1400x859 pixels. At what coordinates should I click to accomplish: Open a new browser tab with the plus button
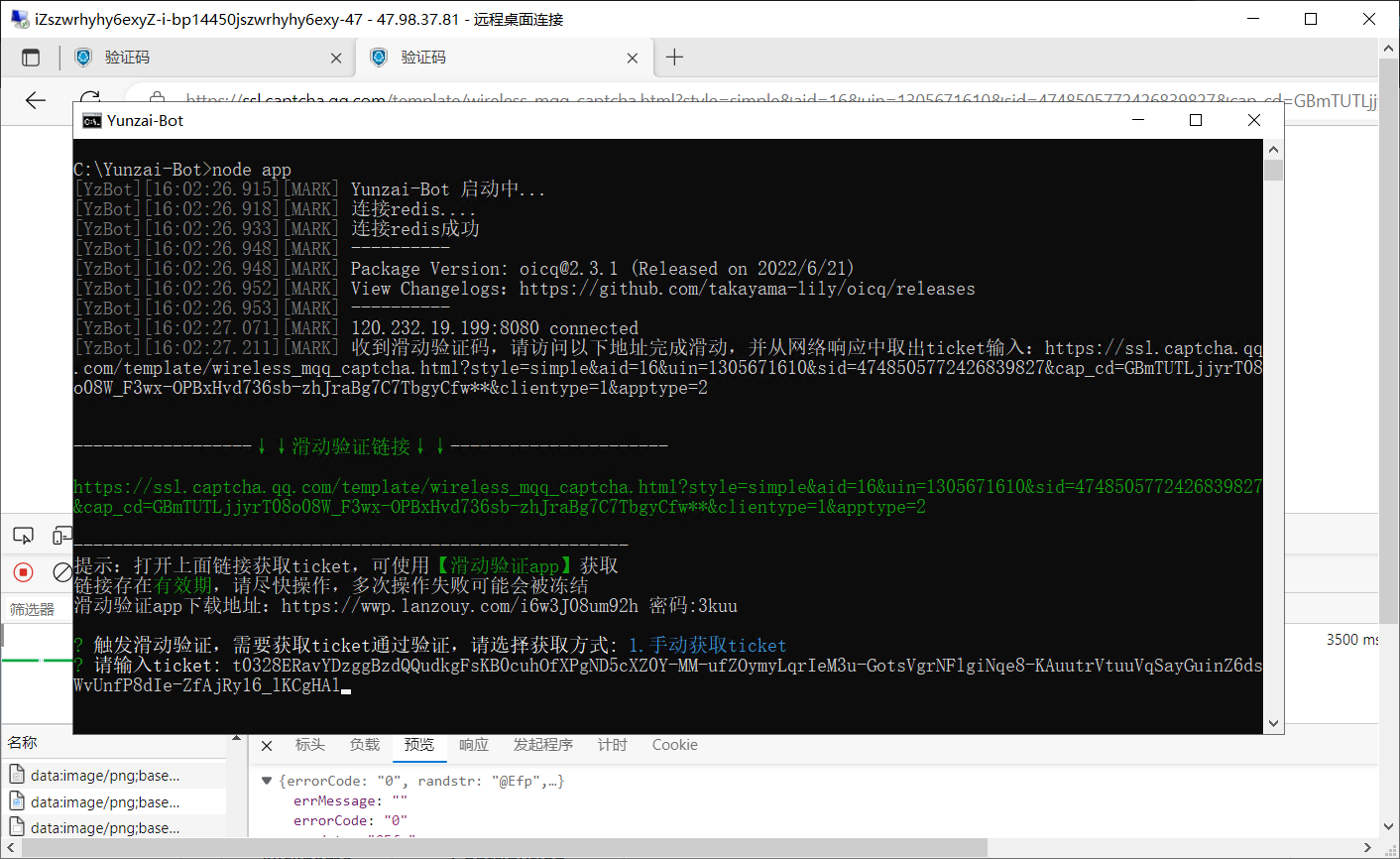(675, 57)
